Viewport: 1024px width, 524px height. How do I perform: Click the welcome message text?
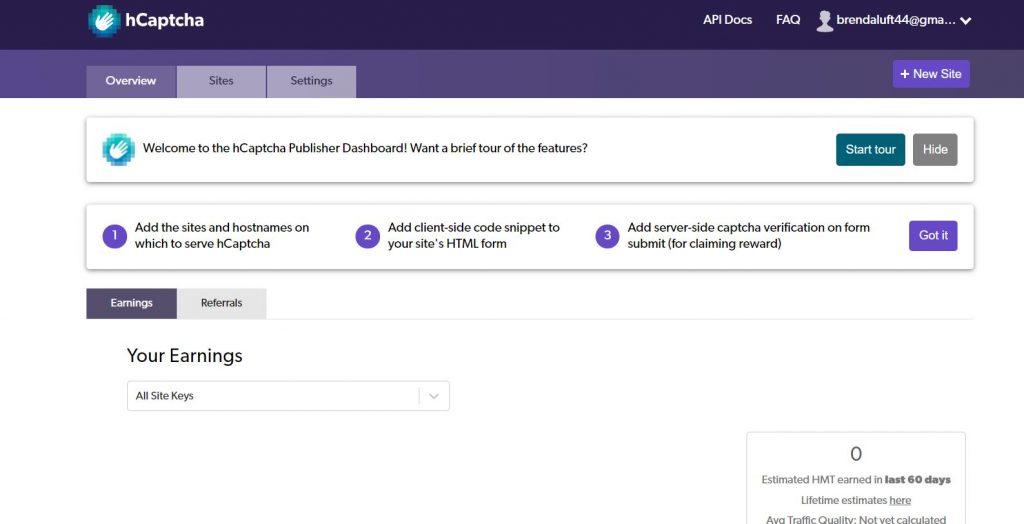point(365,148)
